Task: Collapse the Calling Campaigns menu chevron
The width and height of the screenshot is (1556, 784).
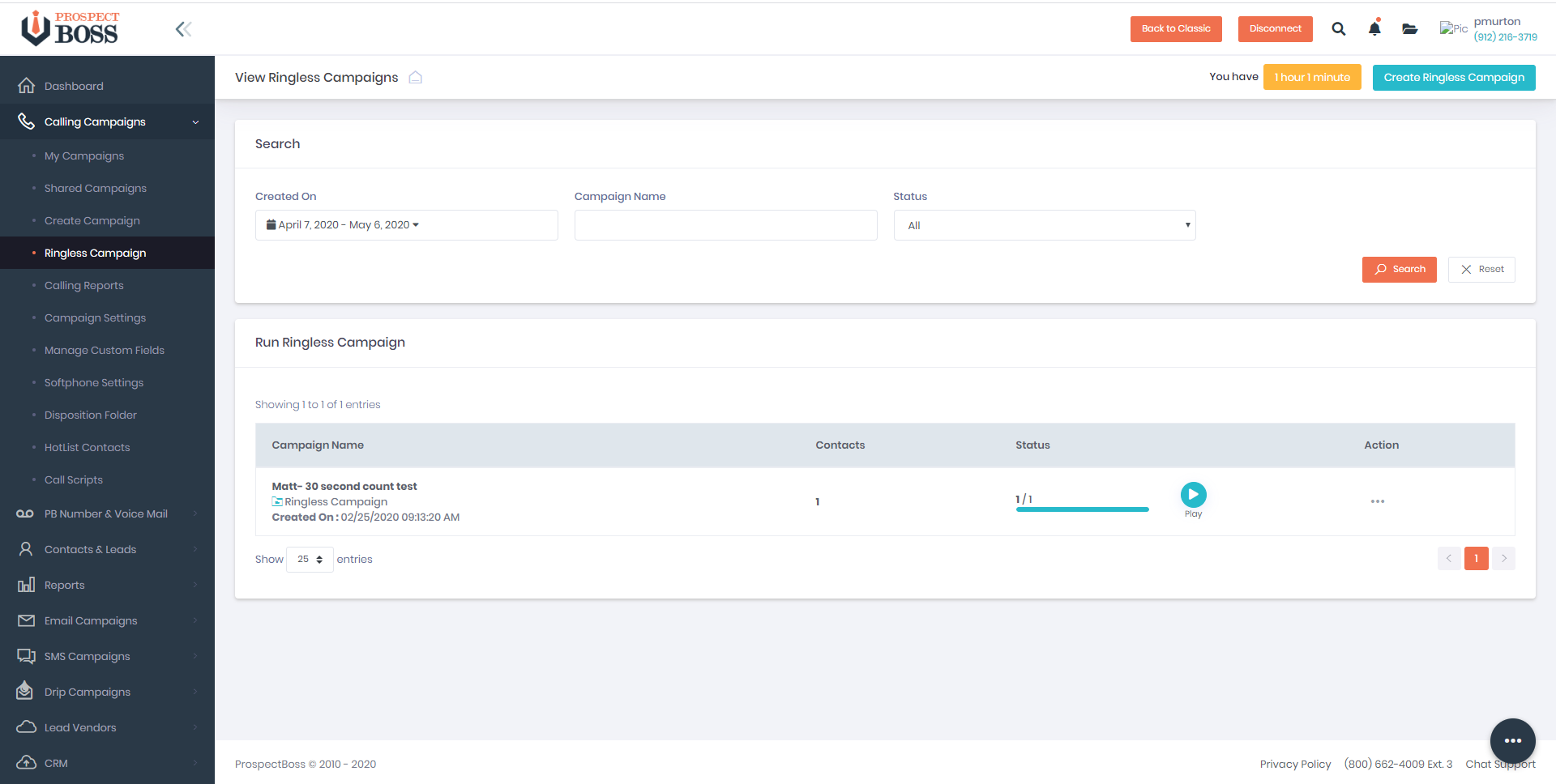Action: (195, 122)
